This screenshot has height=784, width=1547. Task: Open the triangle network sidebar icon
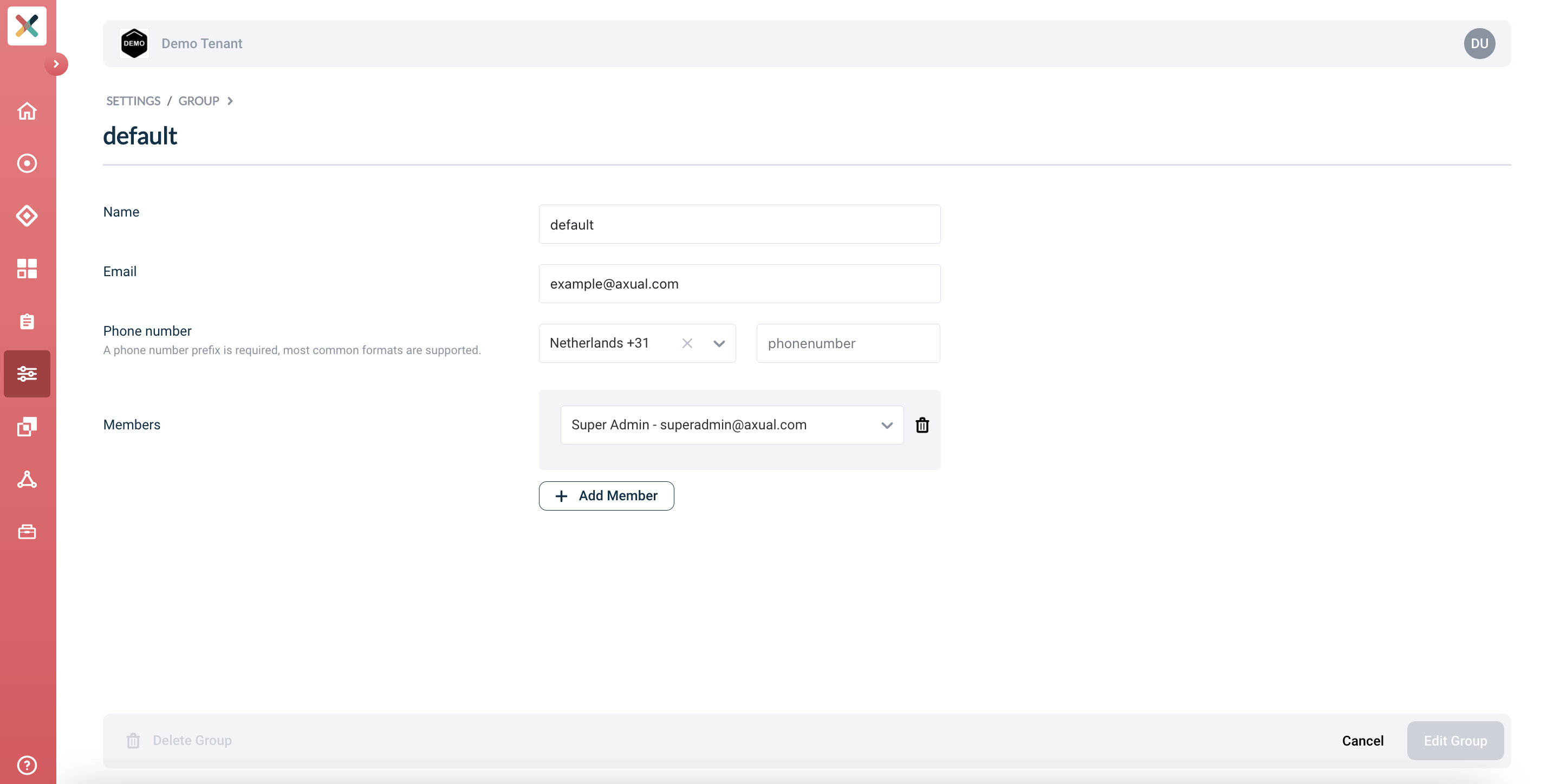click(27, 479)
